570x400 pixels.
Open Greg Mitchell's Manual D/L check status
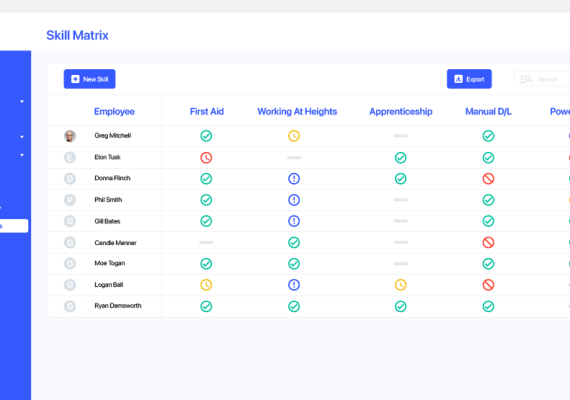(x=488, y=136)
